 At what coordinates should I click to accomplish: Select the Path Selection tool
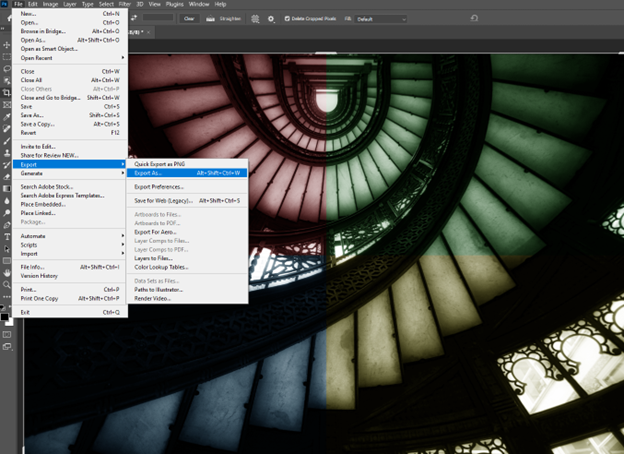coord(7,249)
